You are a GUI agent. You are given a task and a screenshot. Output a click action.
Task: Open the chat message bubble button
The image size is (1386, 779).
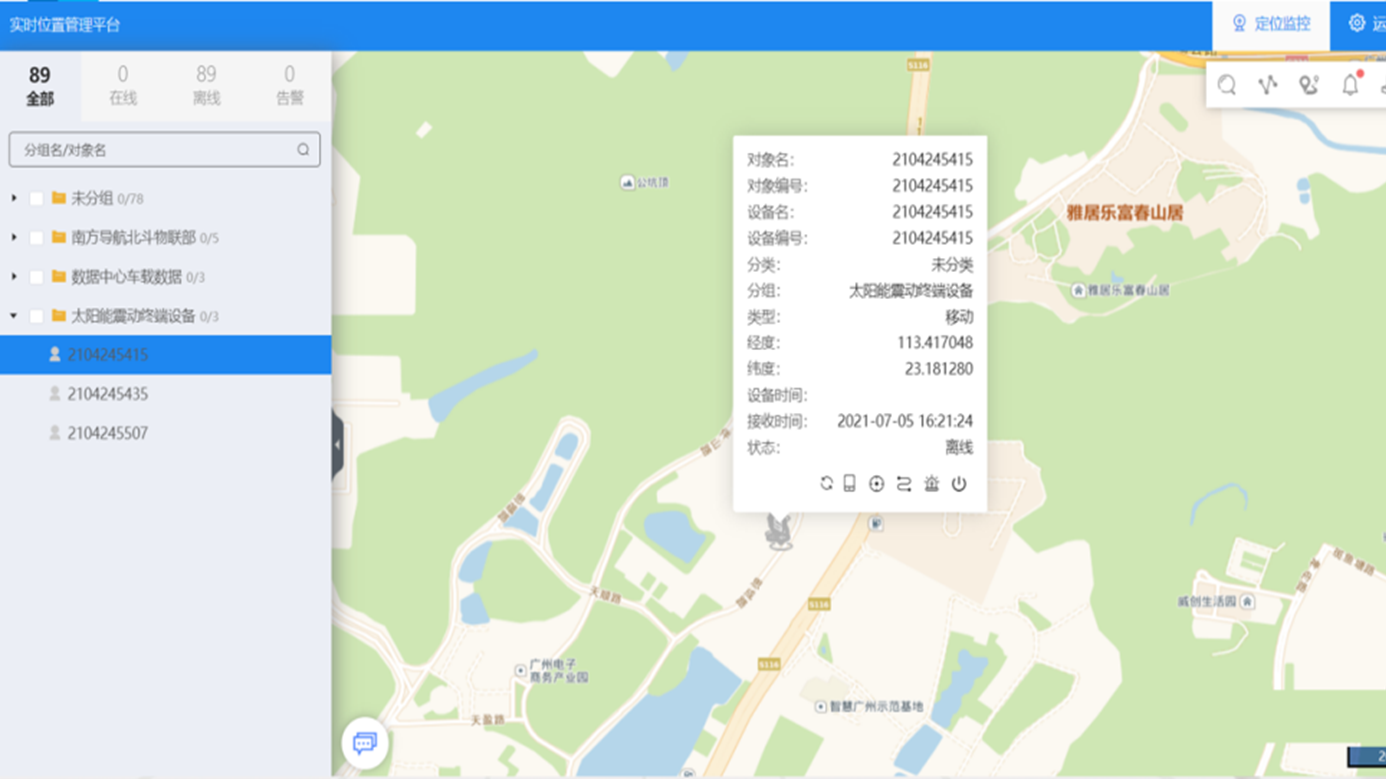point(365,743)
